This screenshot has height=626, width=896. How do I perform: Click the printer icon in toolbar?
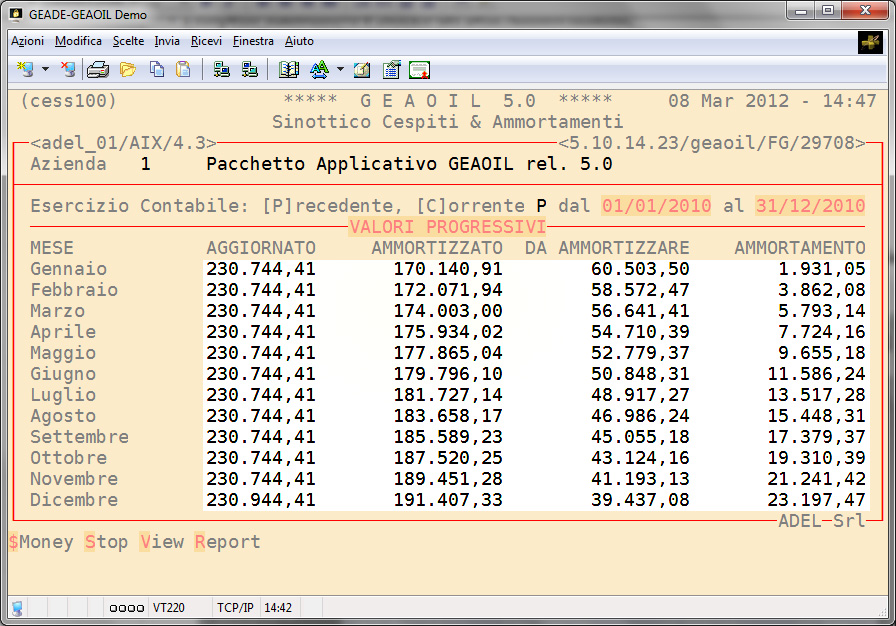coord(98,69)
